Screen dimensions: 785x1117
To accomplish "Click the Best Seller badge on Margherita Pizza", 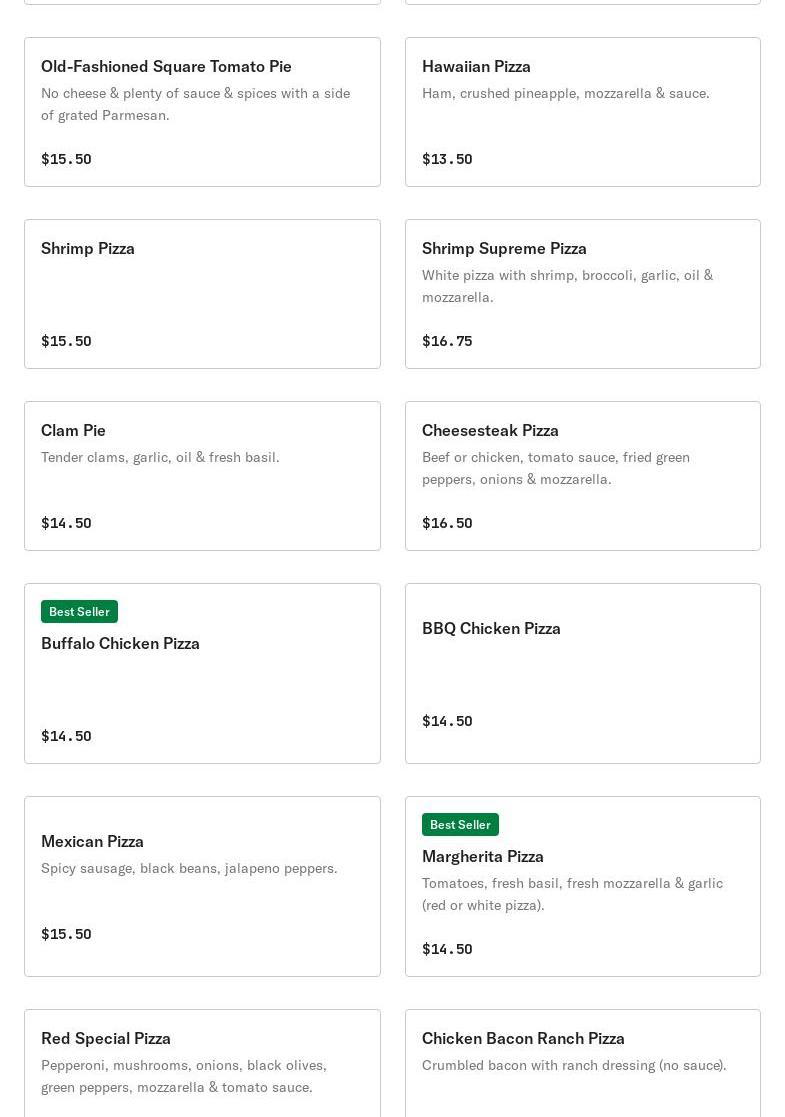I will 460,824.
